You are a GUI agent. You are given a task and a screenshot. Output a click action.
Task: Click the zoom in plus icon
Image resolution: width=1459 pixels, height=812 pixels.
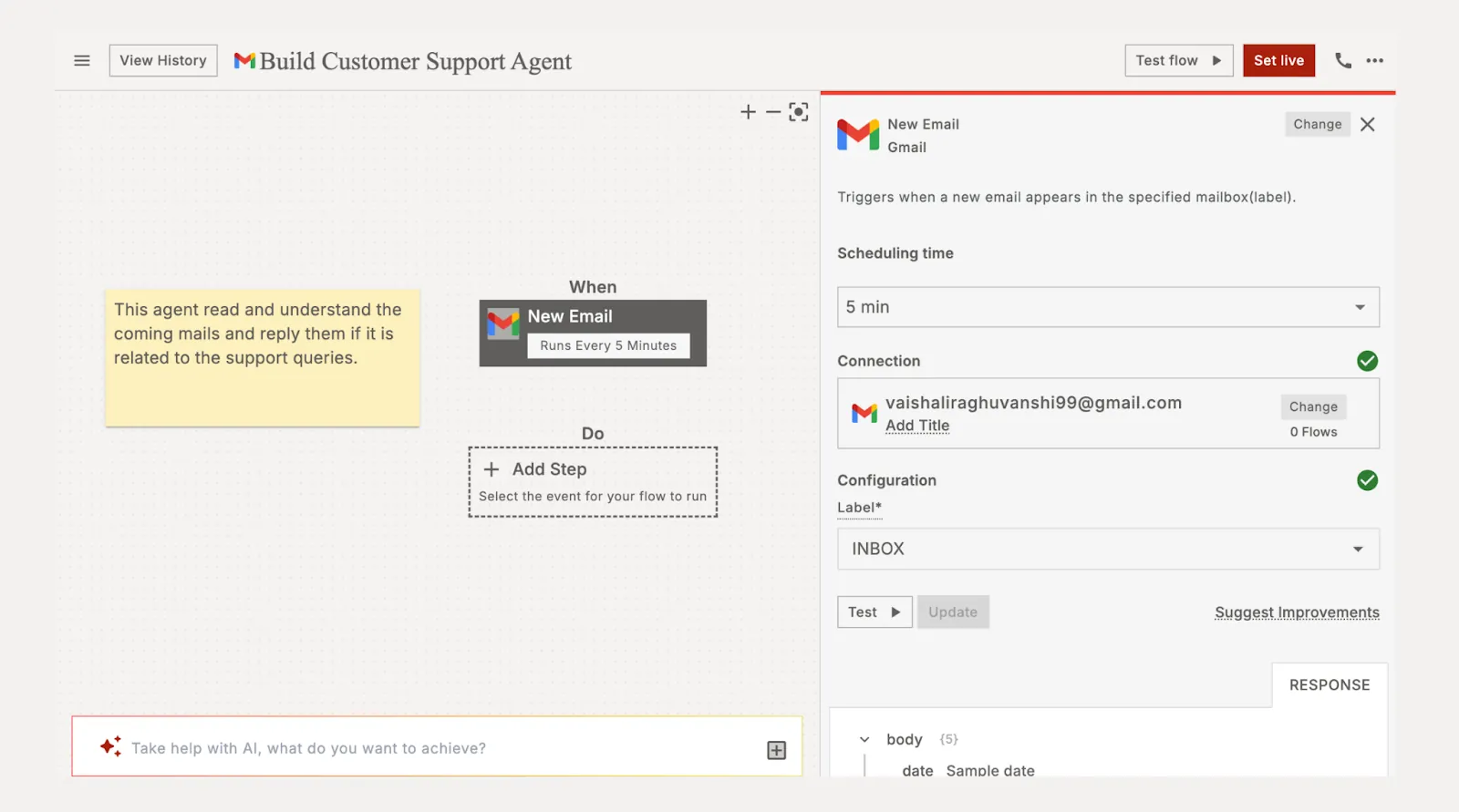(x=748, y=112)
